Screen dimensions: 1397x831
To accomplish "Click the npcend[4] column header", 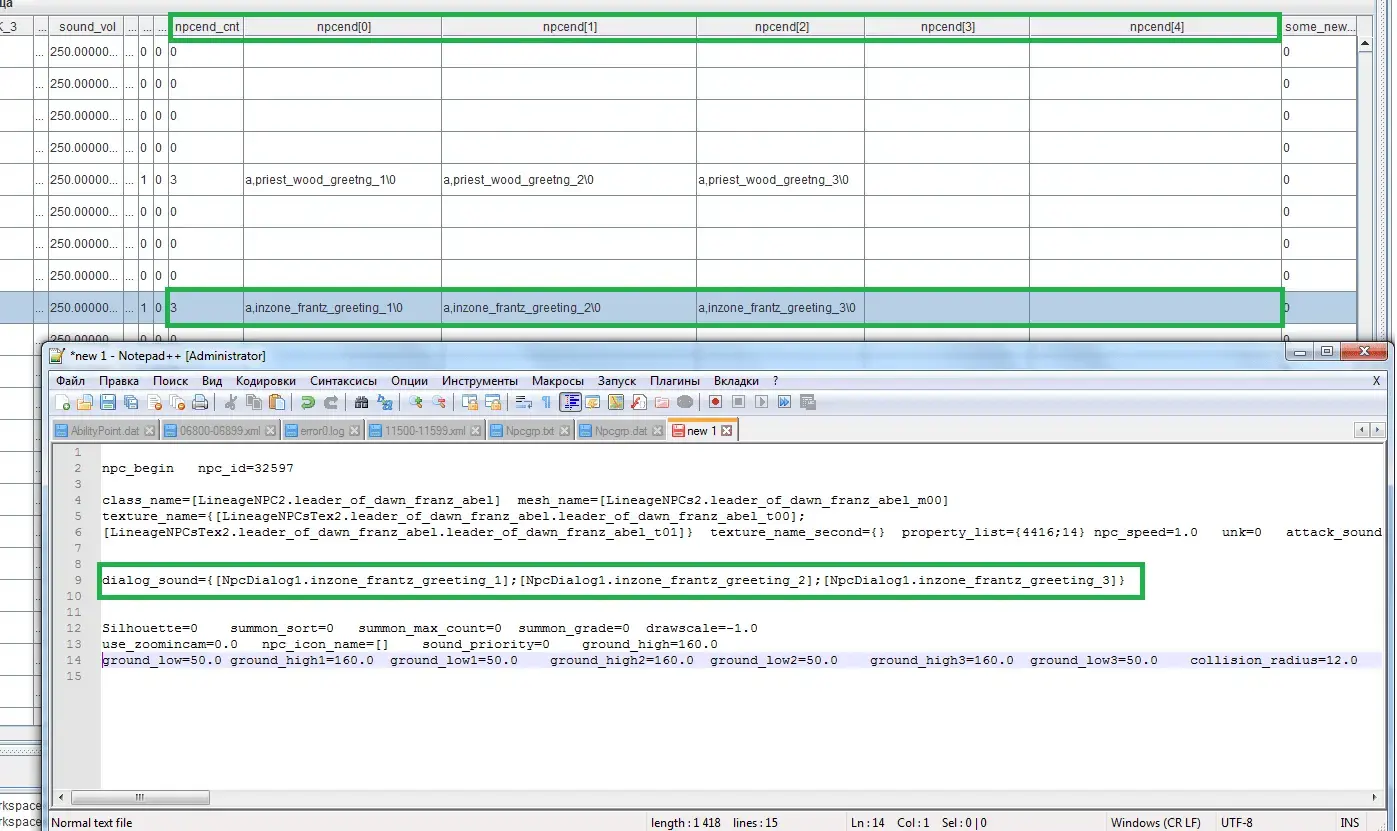I will pos(1155,27).
